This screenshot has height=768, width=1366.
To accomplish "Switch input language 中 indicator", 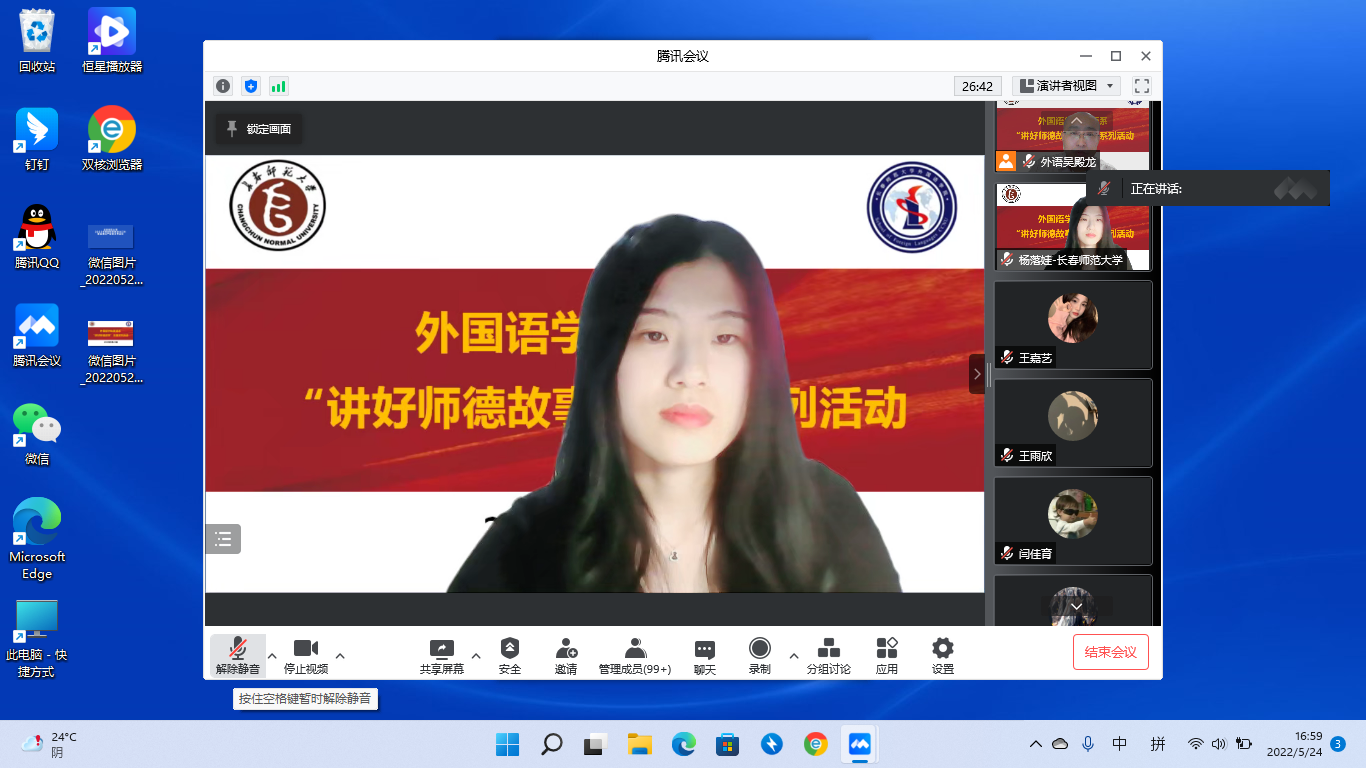I will pyautogui.click(x=1120, y=744).
